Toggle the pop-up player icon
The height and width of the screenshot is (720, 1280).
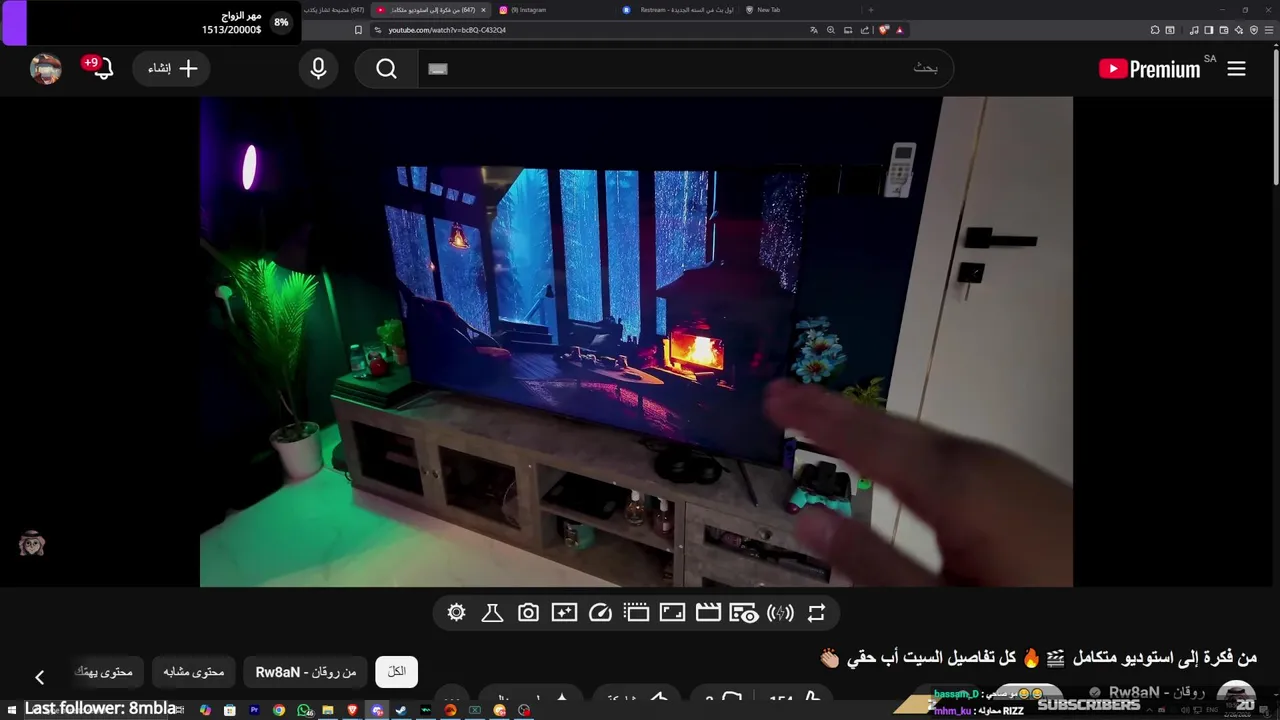[636, 613]
